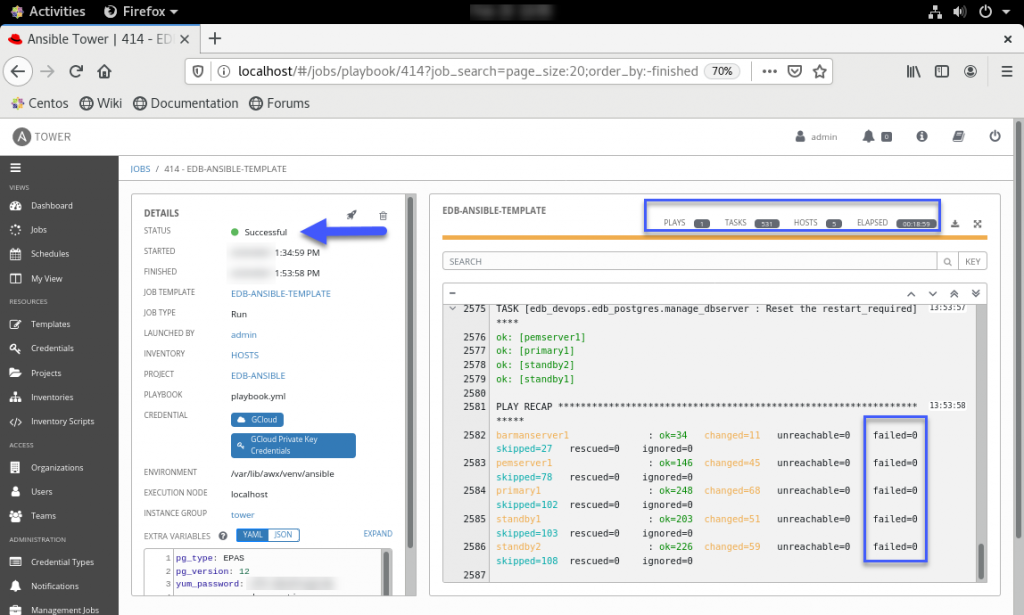Expand the extra variables editor
This screenshot has width=1024, height=615.
click(377, 534)
